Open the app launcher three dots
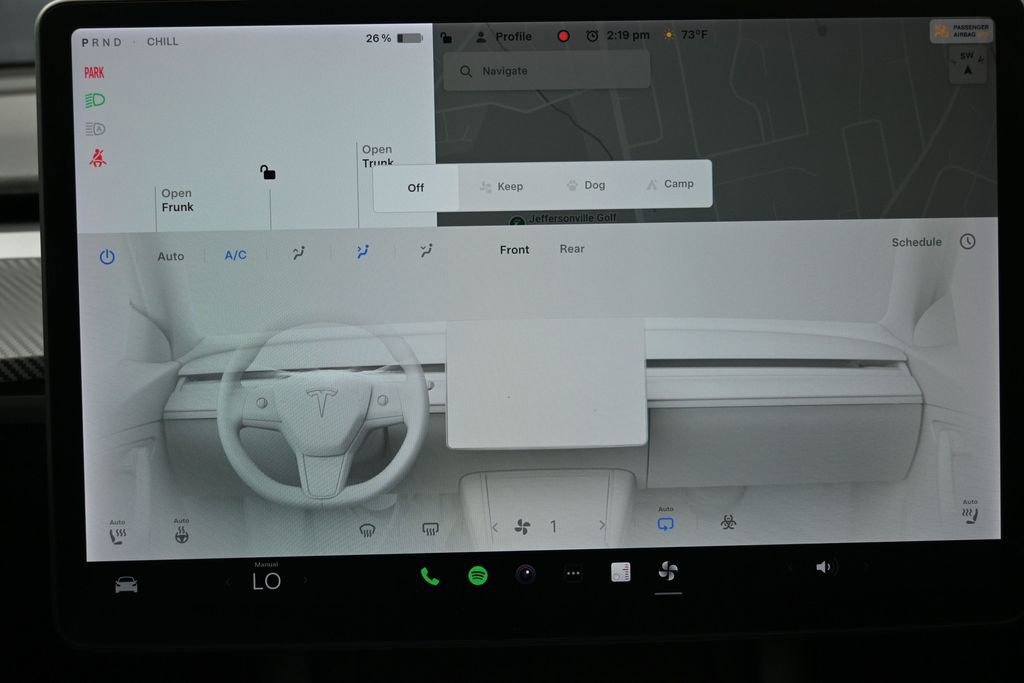The image size is (1024, 683). pyautogui.click(x=573, y=573)
